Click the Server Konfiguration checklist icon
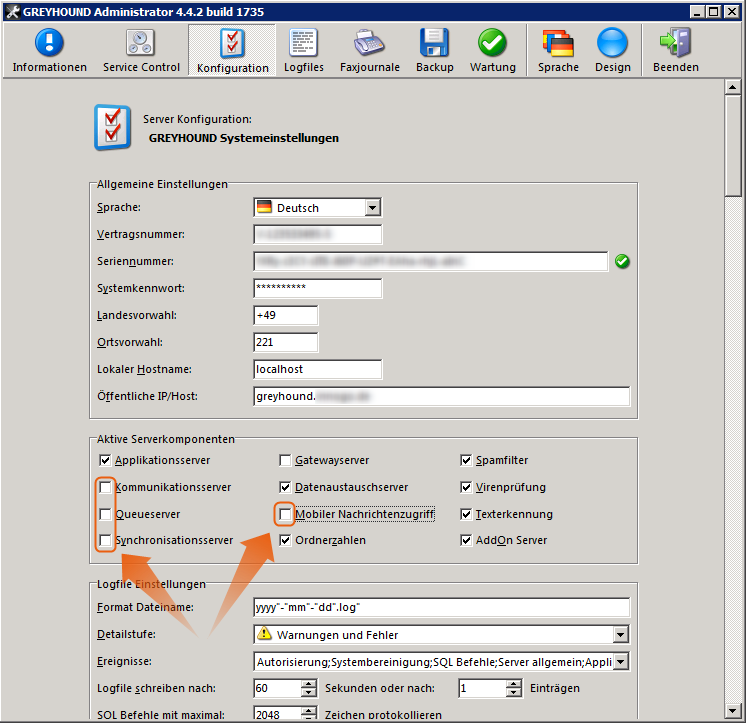 (x=112, y=127)
